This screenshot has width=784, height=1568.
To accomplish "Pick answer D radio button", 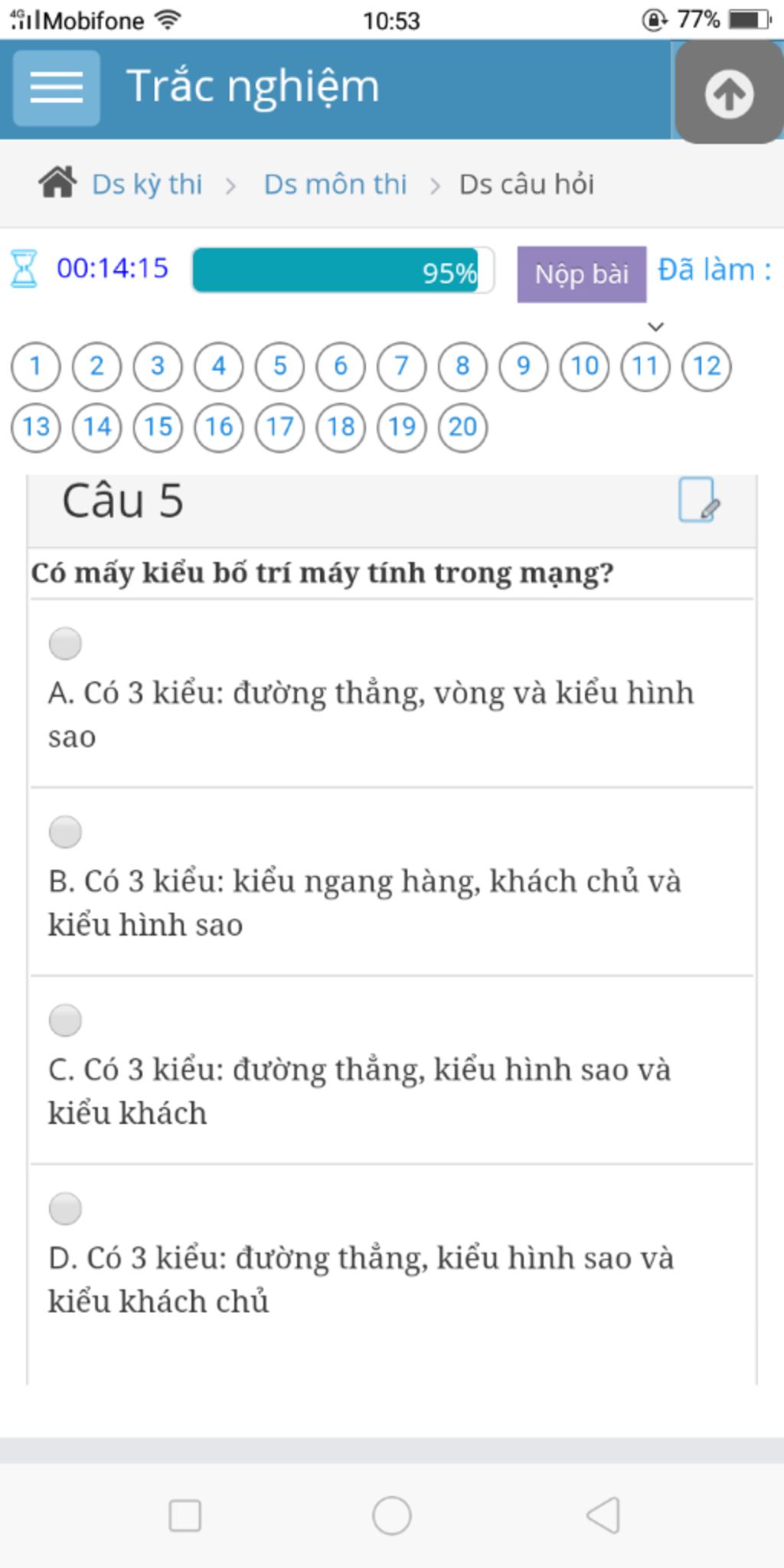I will pos(65,1208).
